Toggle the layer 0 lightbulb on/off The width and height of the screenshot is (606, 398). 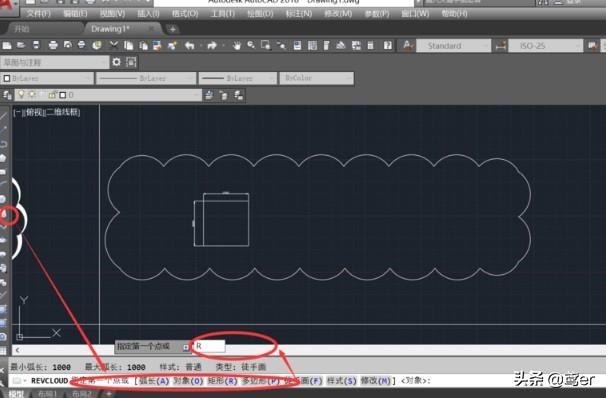pos(21,95)
